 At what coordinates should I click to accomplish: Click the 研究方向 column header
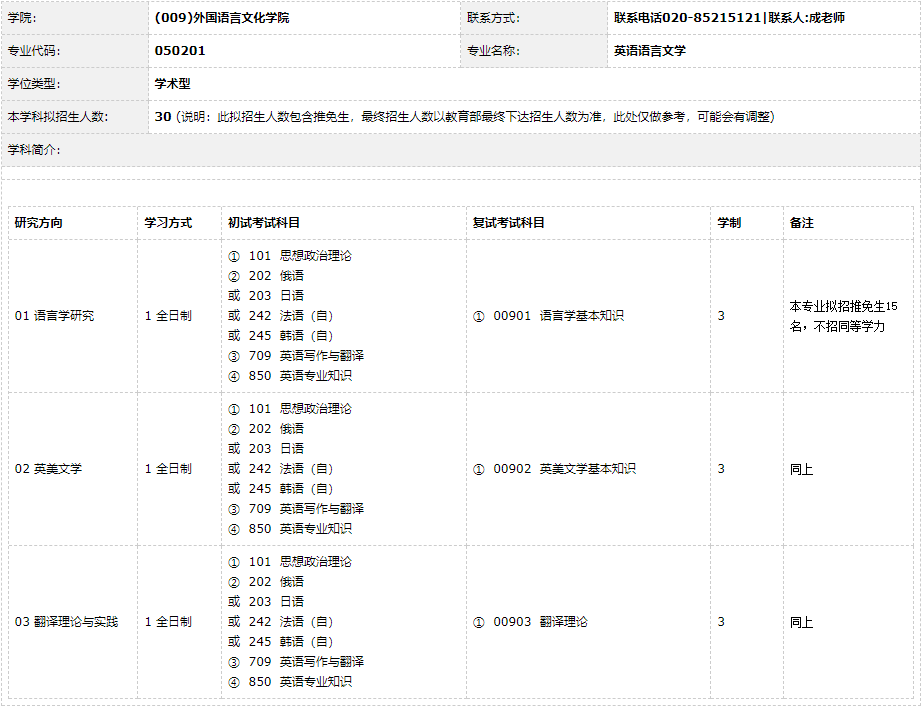pyautogui.click(x=38, y=223)
